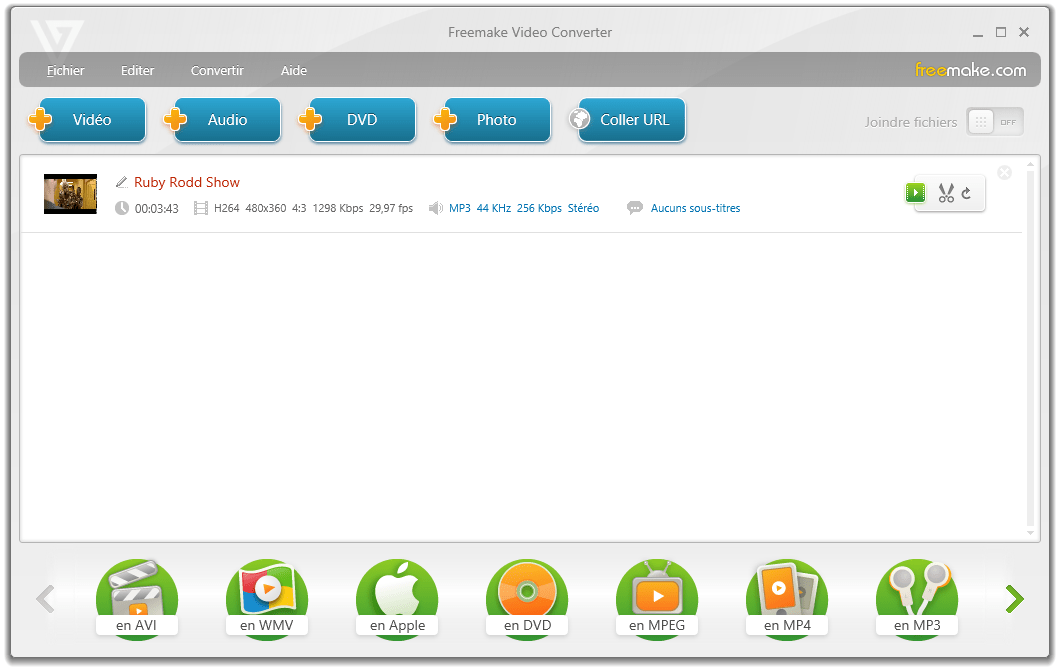The width and height of the screenshot is (1060, 670).
Task: Click the file list vertical scrollbar
Action: [x=1030, y=347]
